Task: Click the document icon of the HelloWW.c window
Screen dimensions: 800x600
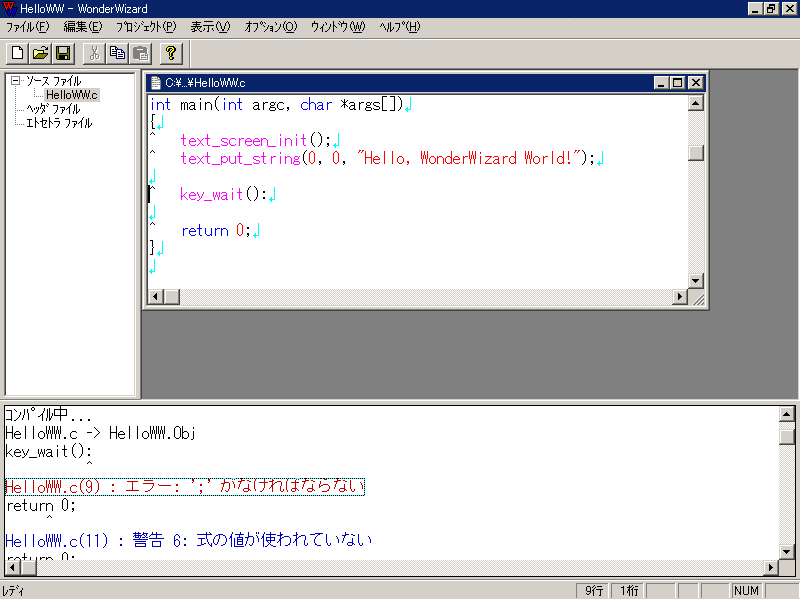Action: click(156, 83)
